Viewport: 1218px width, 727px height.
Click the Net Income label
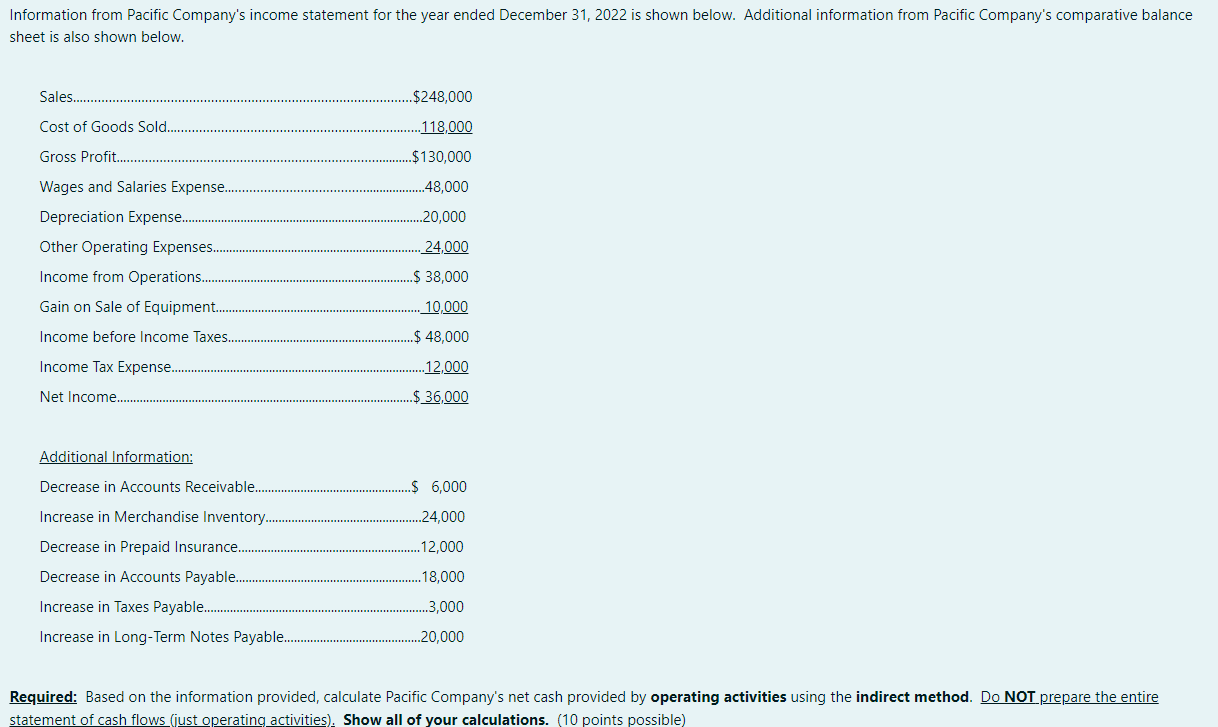78,397
